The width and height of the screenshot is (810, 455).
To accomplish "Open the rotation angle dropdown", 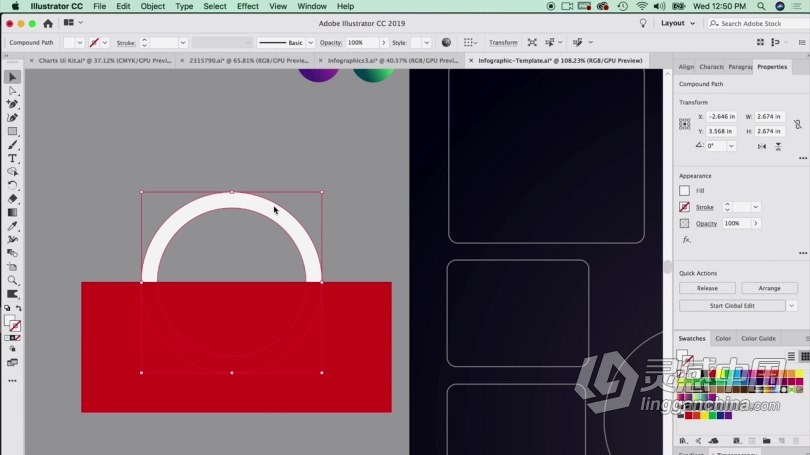I will point(731,146).
